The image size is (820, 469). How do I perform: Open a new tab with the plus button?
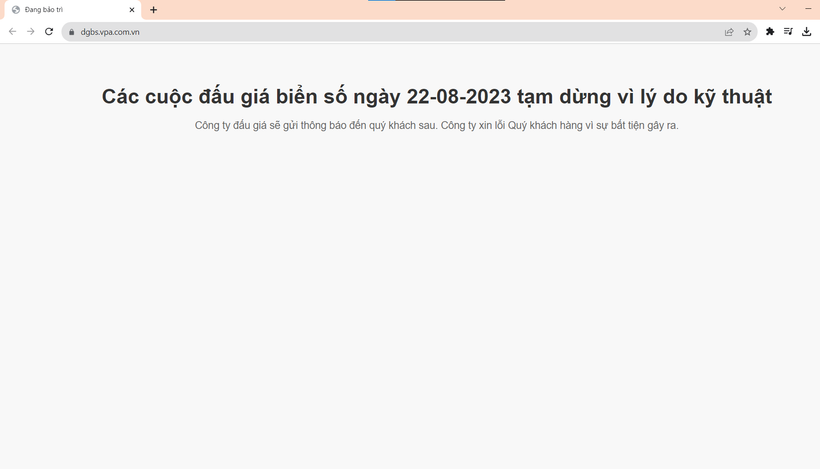coord(153,10)
